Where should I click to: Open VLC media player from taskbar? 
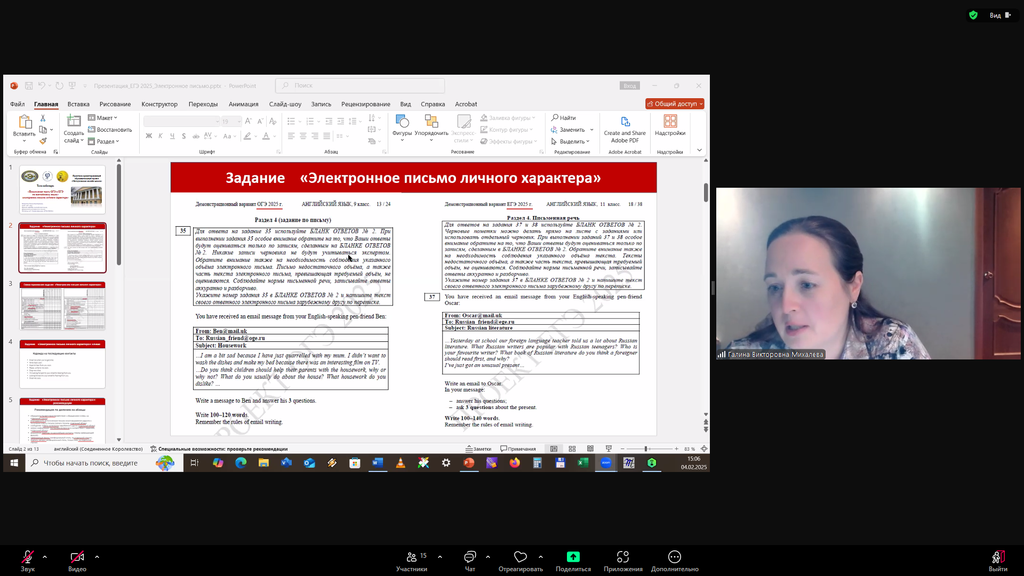tap(400, 463)
